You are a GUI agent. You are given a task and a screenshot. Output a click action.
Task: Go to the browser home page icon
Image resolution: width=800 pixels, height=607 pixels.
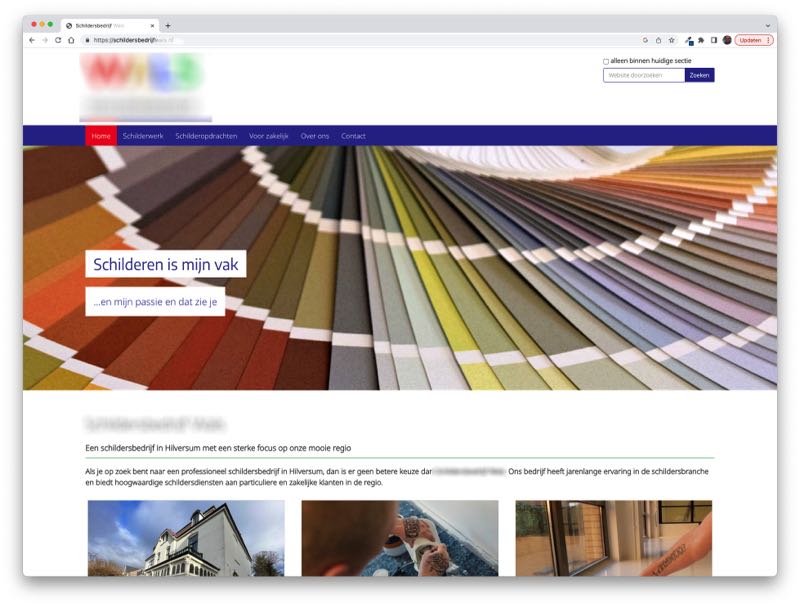coord(71,40)
